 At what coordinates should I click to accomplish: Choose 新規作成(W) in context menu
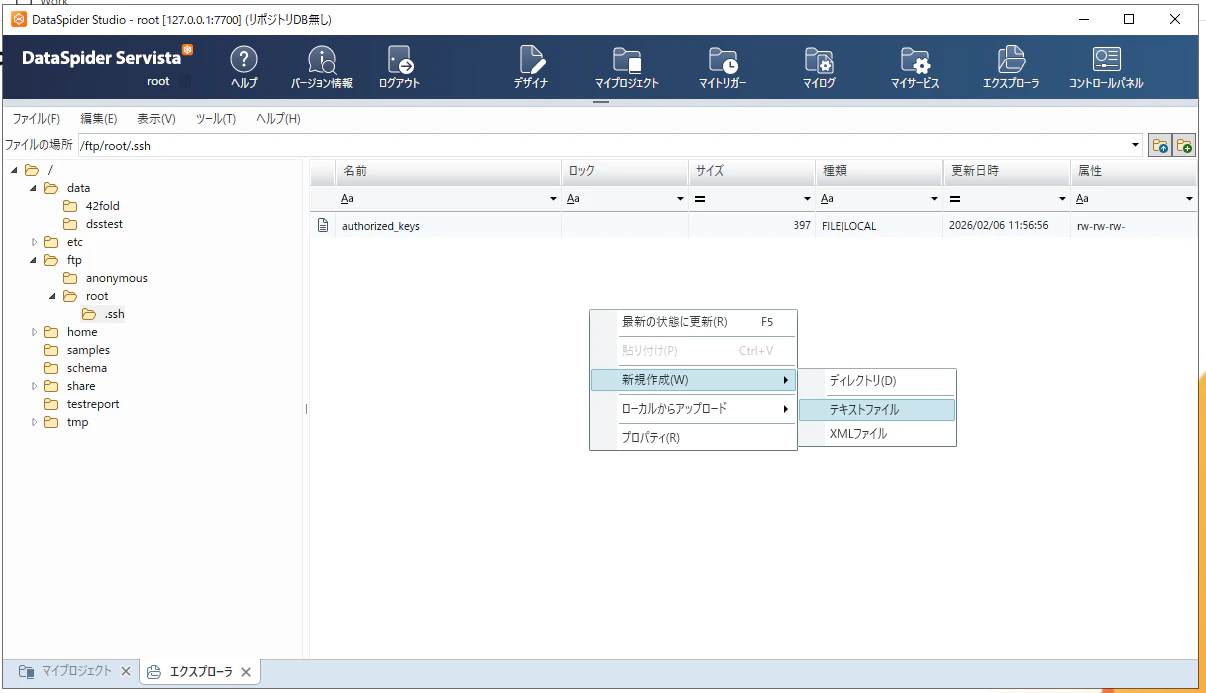693,380
